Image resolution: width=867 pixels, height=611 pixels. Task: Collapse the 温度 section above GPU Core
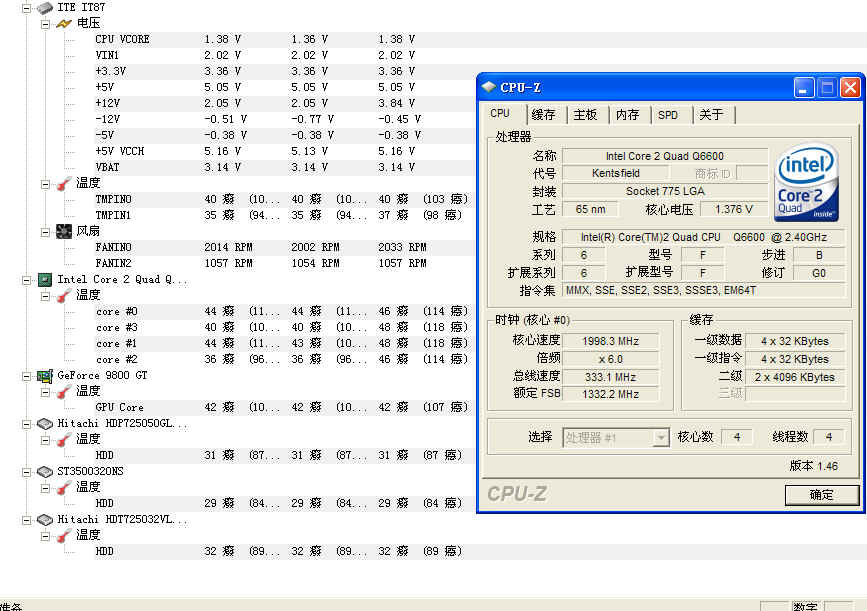point(45,393)
